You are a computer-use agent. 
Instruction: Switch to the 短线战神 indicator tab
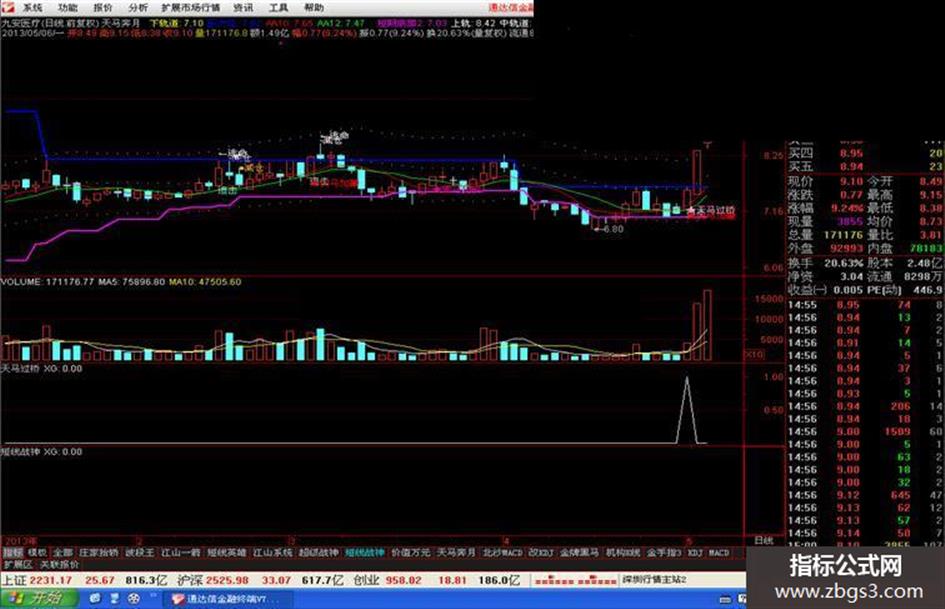(365, 552)
